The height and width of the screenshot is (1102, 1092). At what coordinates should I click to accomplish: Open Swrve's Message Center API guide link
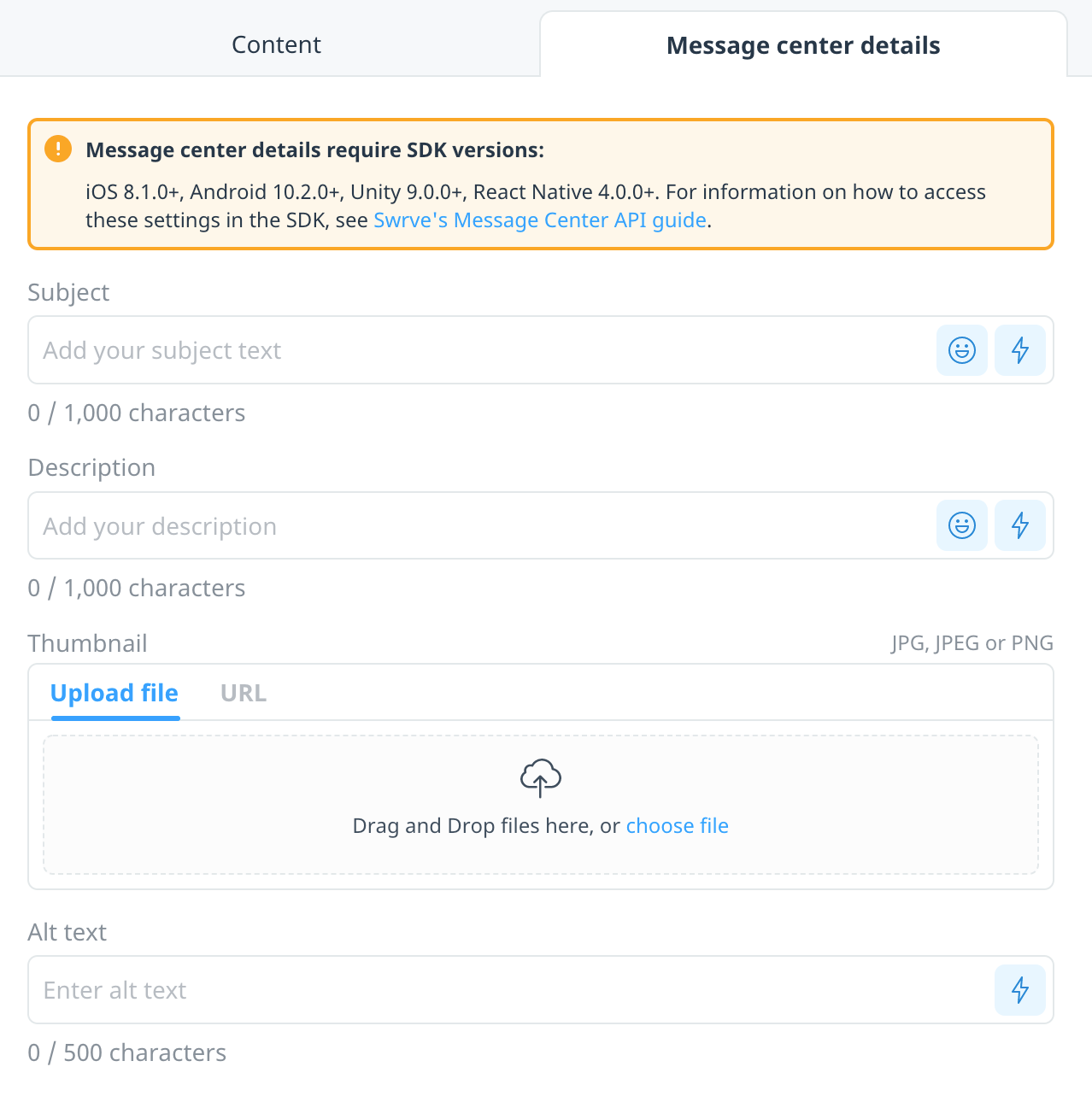540,220
